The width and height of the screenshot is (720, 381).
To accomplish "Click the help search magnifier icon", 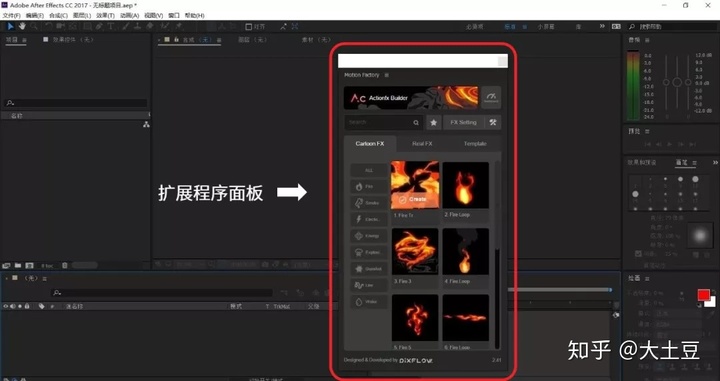I will click(x=632, y=27).
